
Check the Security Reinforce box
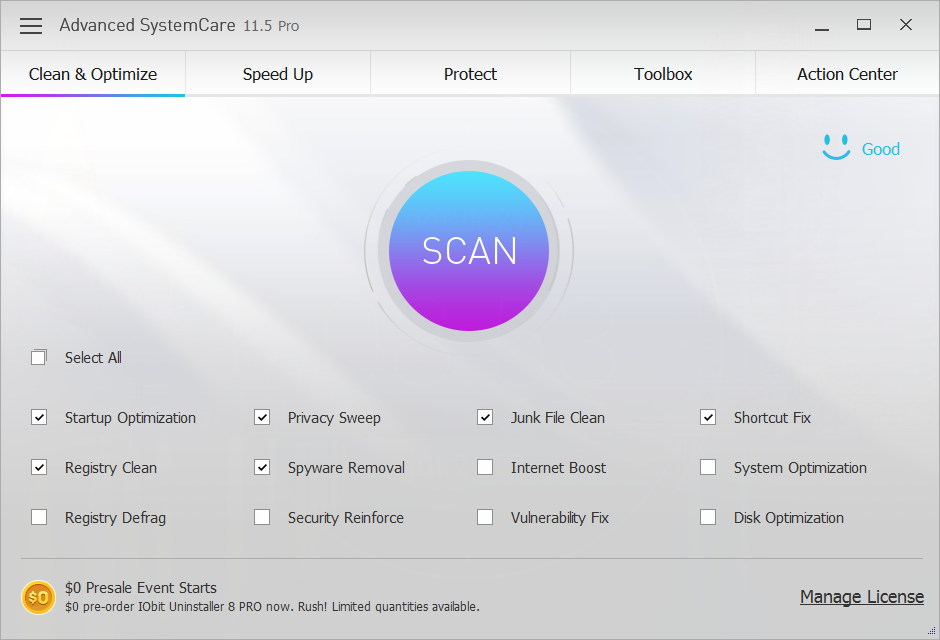click(262, 517)
